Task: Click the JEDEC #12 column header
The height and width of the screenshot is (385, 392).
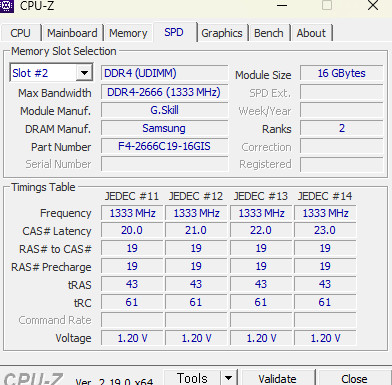Action: [x=196, y=196]
